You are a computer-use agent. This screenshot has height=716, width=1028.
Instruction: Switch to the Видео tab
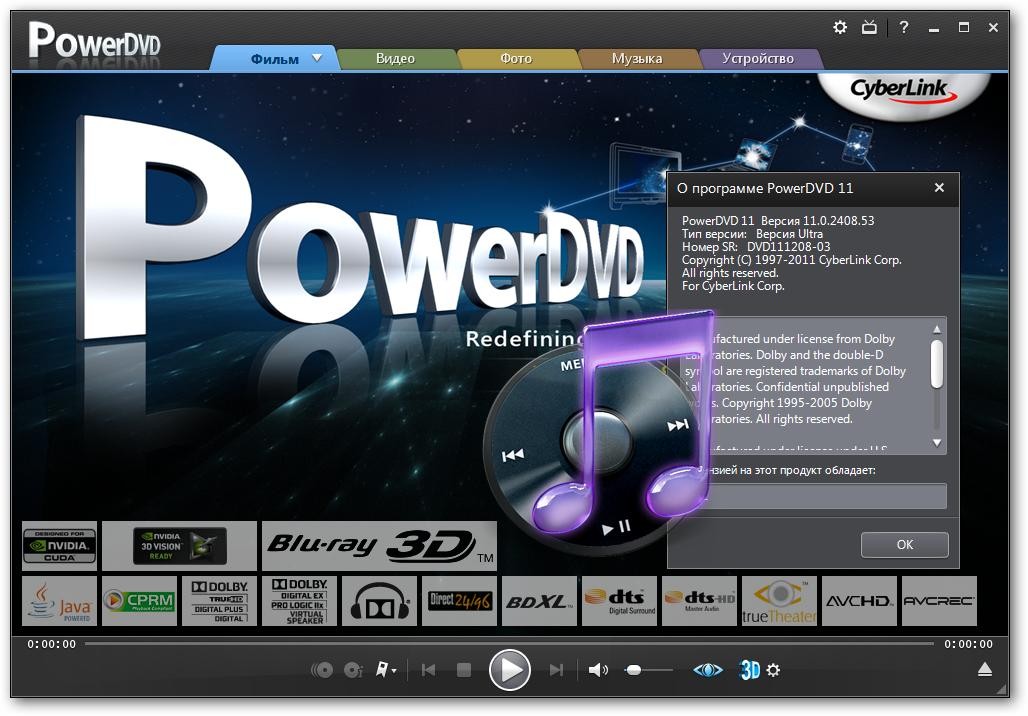pyautogui.click(x=395, y=58)
